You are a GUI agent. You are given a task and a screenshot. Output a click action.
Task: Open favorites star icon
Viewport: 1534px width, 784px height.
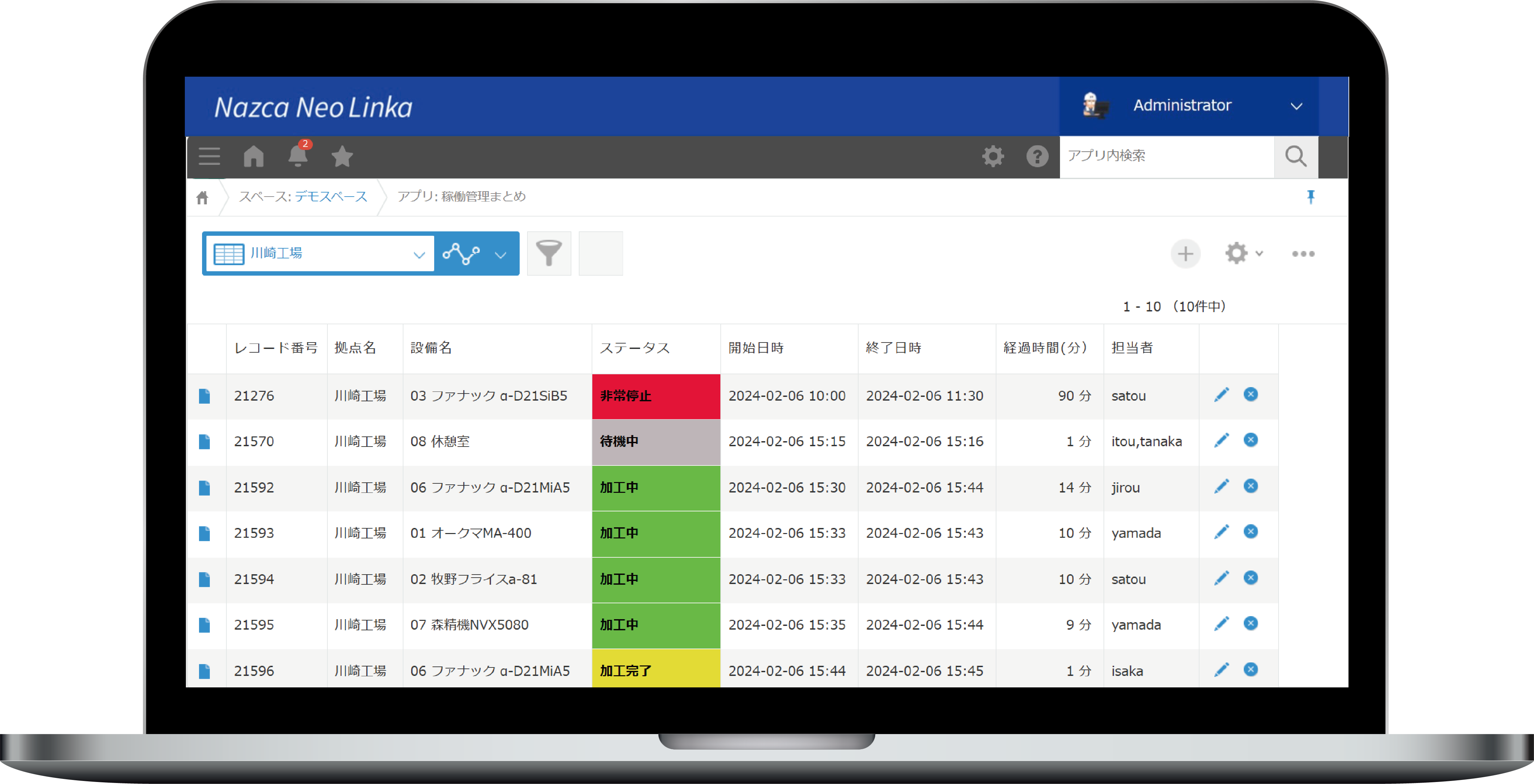(x=342, y=156)
